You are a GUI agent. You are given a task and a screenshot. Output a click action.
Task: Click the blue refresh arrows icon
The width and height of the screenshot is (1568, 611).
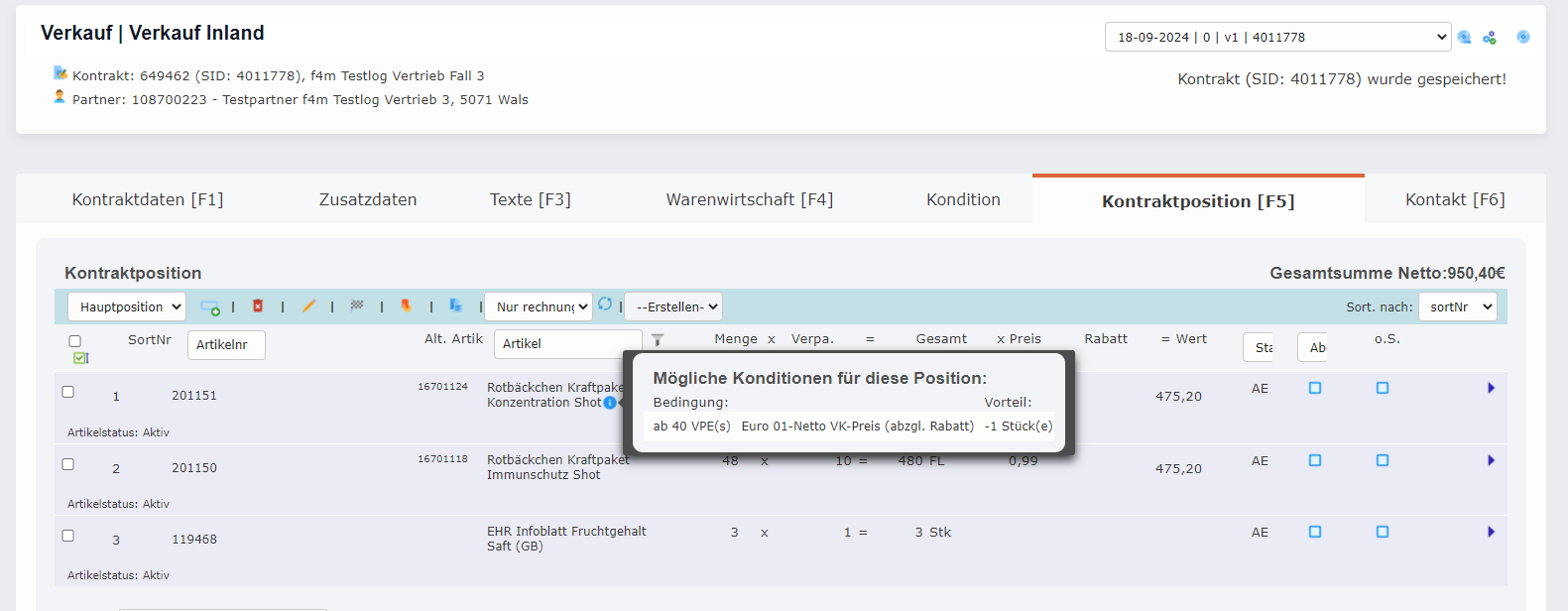(605, 304)
